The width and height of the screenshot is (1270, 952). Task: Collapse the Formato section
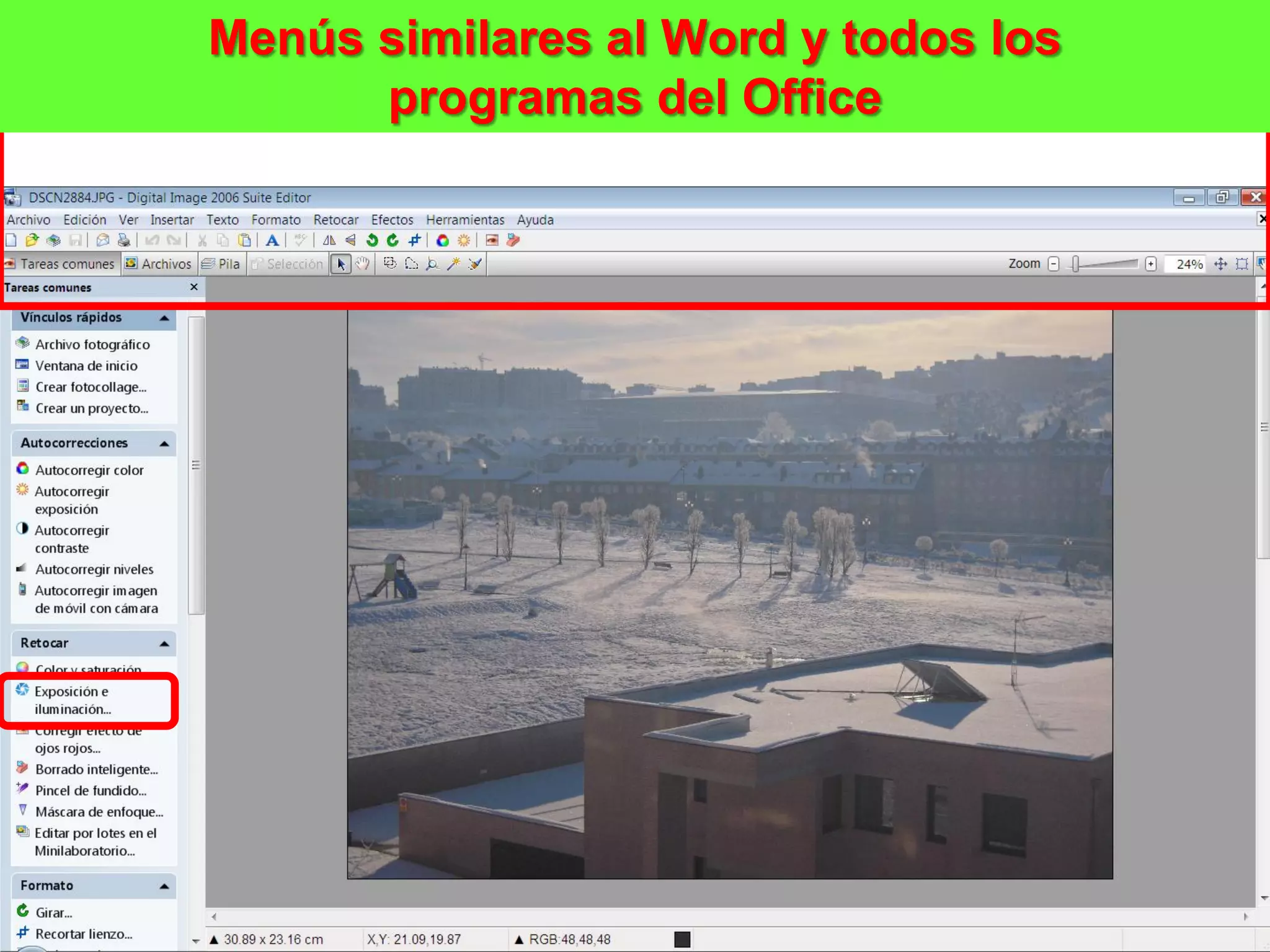coord(164,886)
